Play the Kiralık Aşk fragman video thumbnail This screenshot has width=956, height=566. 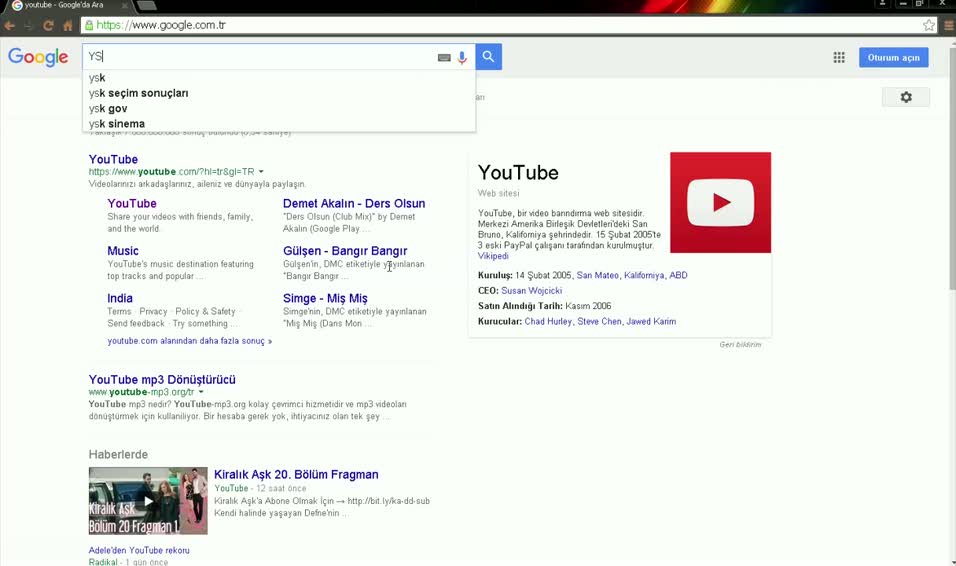click(x=148, y=501)
